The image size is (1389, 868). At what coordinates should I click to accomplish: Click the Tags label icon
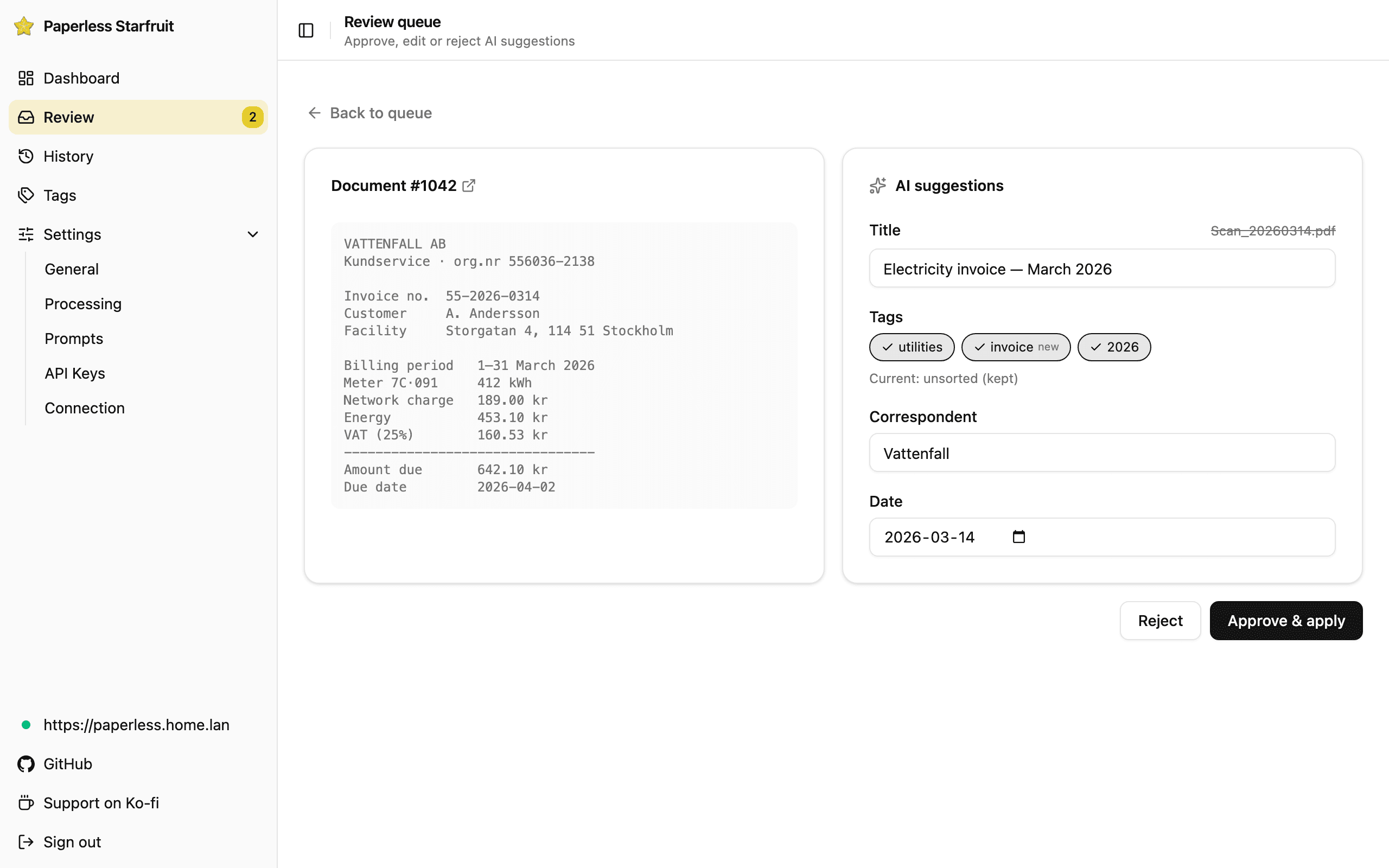coord(26,195)
